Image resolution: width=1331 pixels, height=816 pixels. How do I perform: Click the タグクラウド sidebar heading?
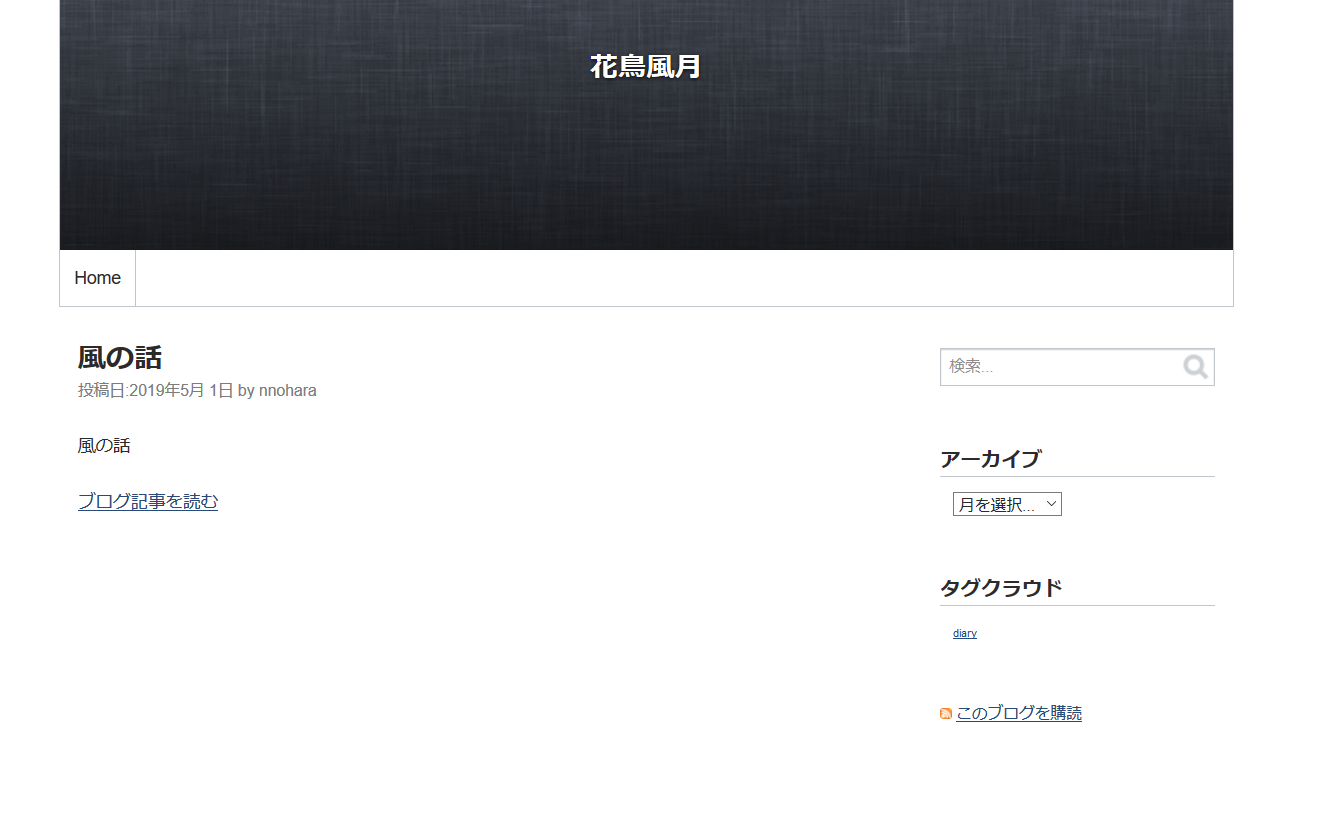coord(1000,588)
